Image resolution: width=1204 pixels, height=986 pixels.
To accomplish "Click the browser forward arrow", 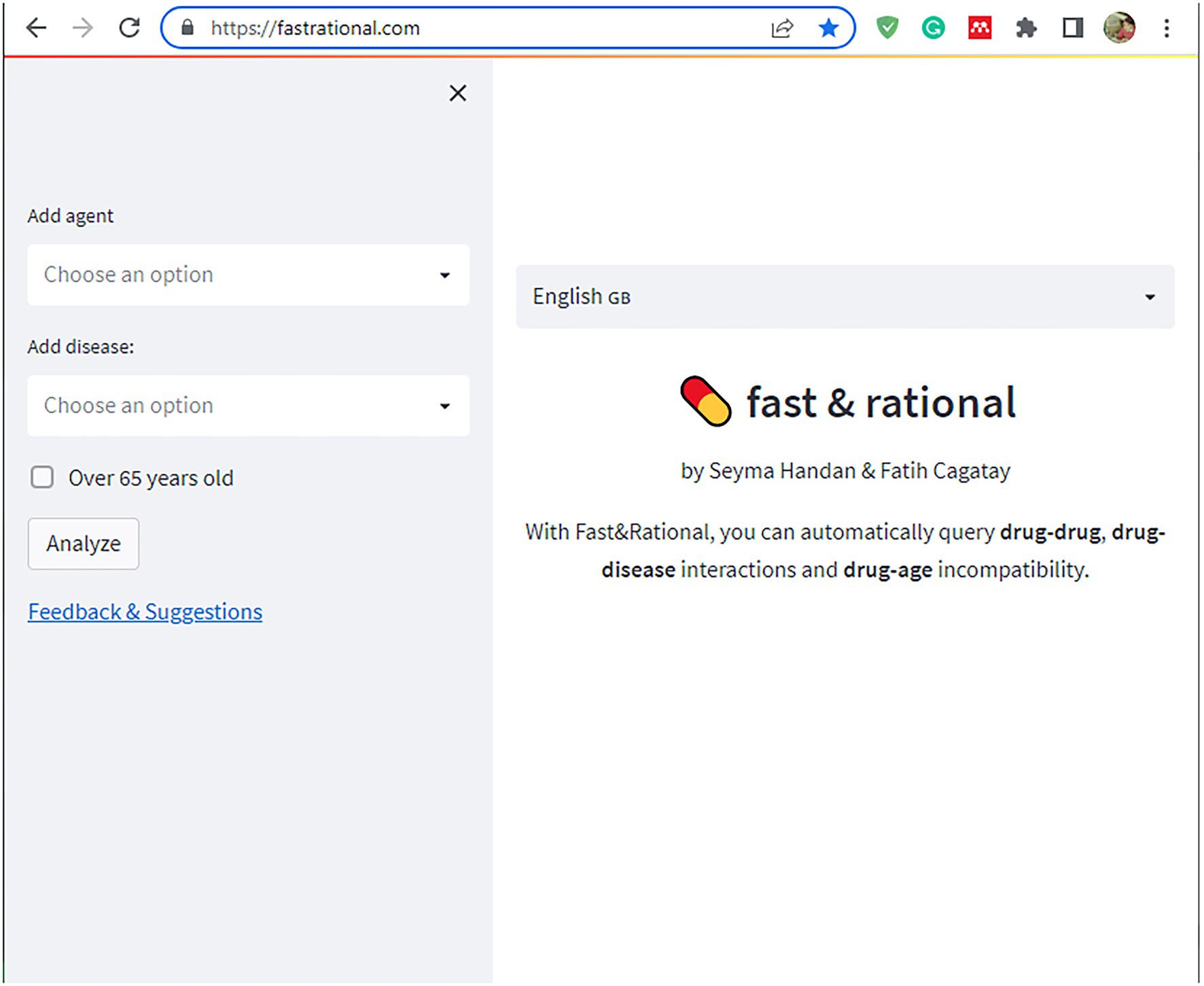I will (x=82, y=28).
